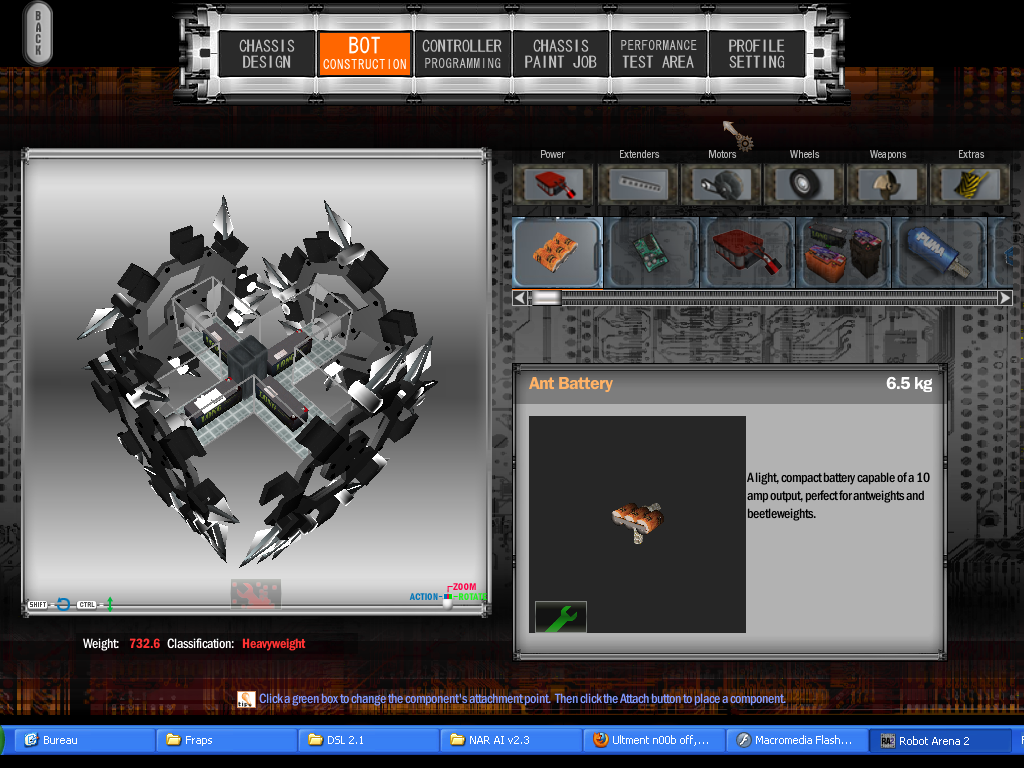This screenshot has height=768, width=1024.
Task: Open the Fraps folder in the taskbar
Action: click(x=227, y=740)
